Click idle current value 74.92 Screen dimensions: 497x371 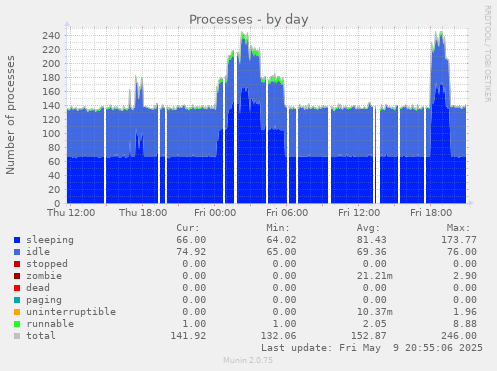191,252
